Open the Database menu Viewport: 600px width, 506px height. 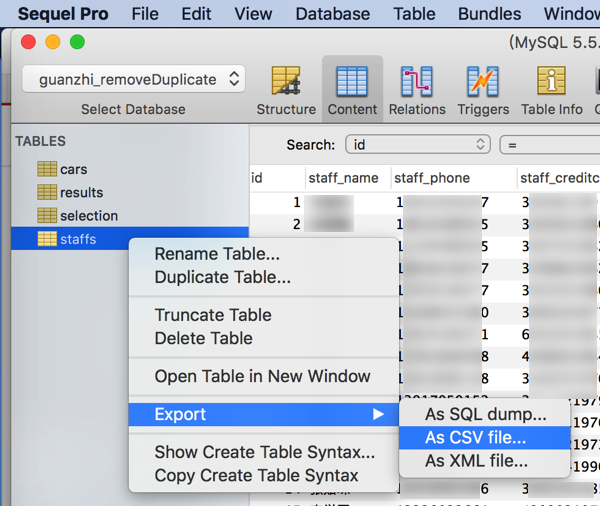(x=333, y=14)
